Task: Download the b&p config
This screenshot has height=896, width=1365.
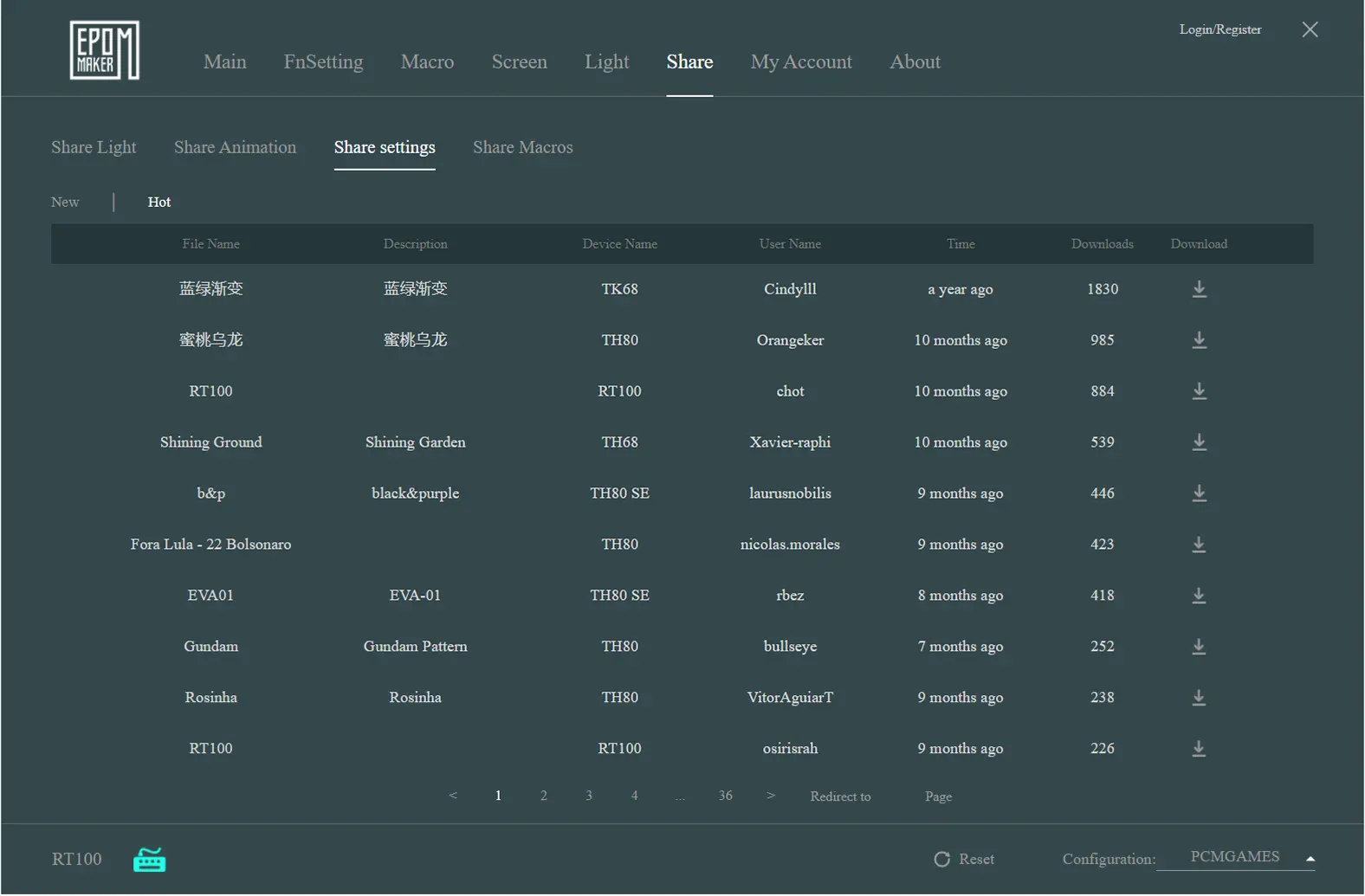Action: coord(1199,493)
